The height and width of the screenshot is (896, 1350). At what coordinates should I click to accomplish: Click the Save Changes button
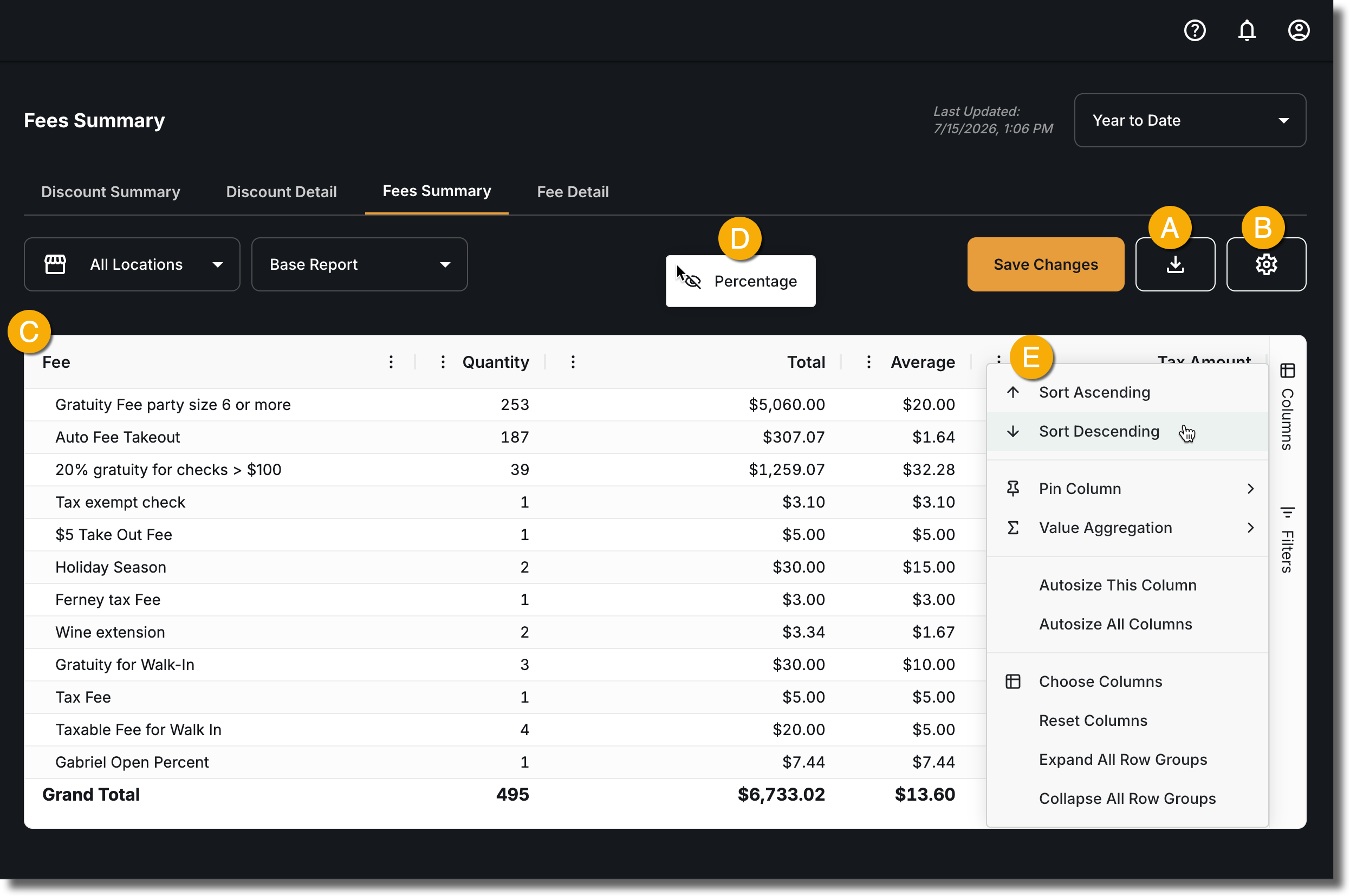coord(1046,264)
